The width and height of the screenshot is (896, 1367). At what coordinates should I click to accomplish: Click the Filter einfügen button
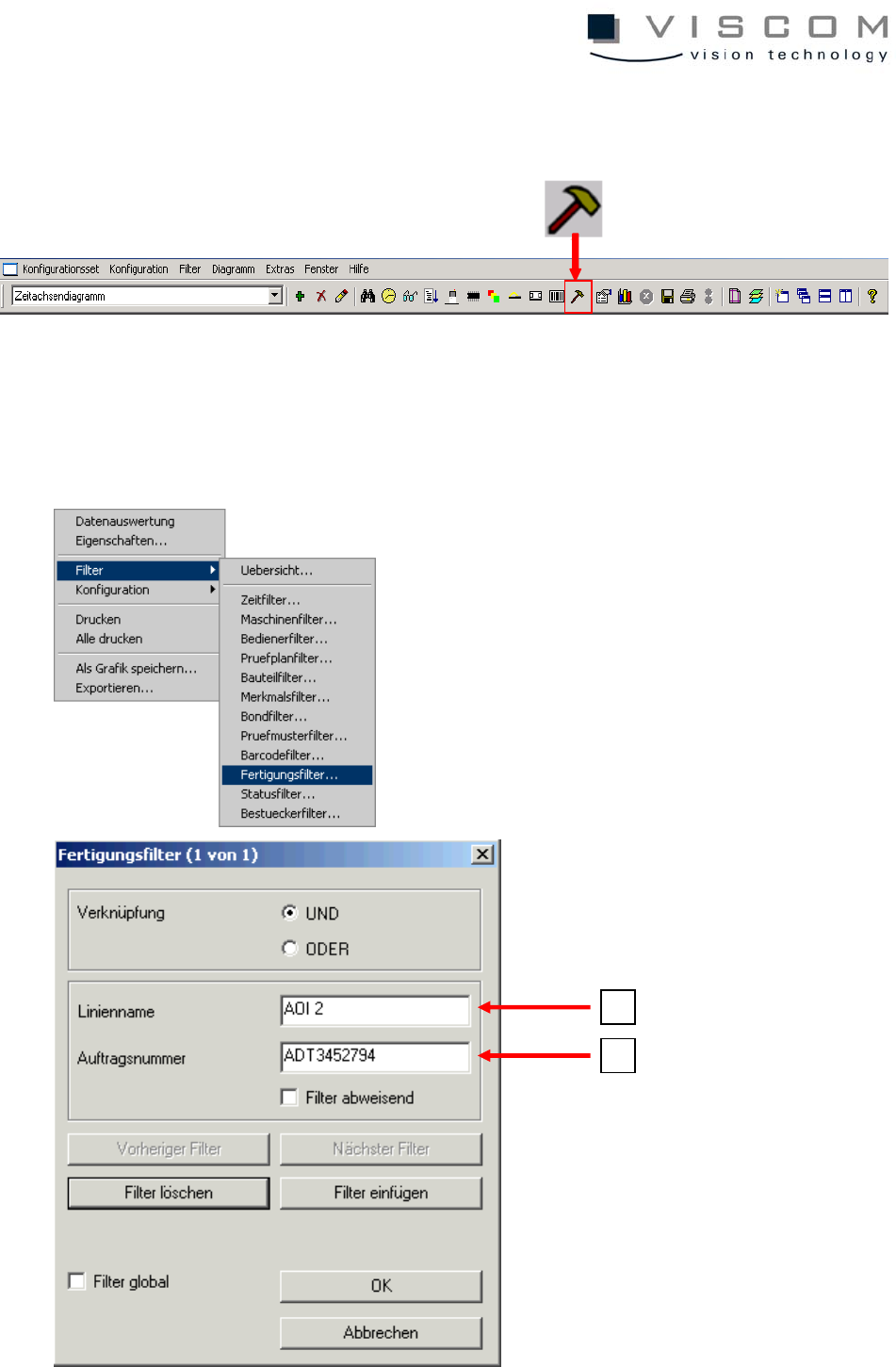click(x=381, y=1193)
